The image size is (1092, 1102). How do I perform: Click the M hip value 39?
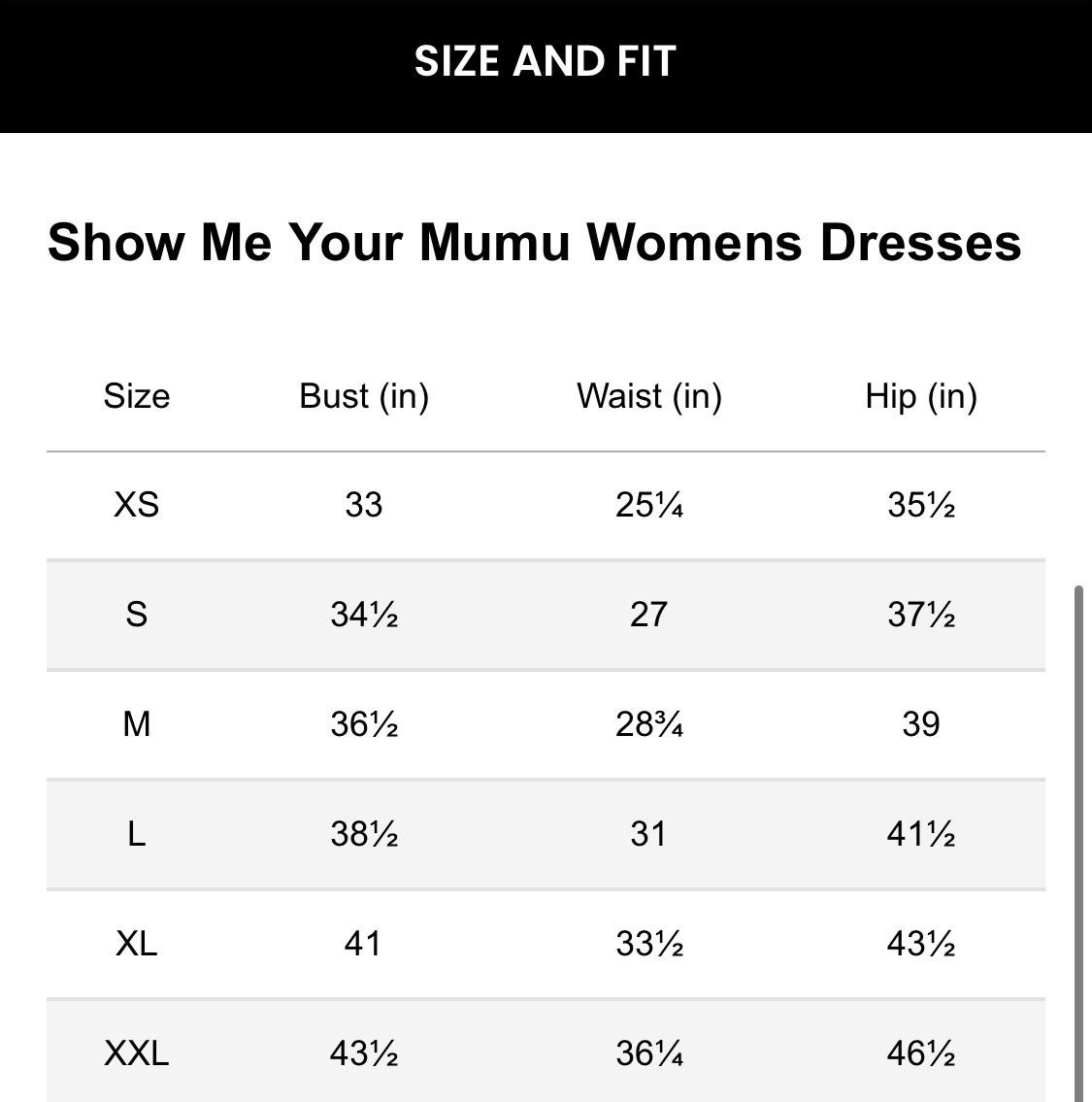coord(921,724)
